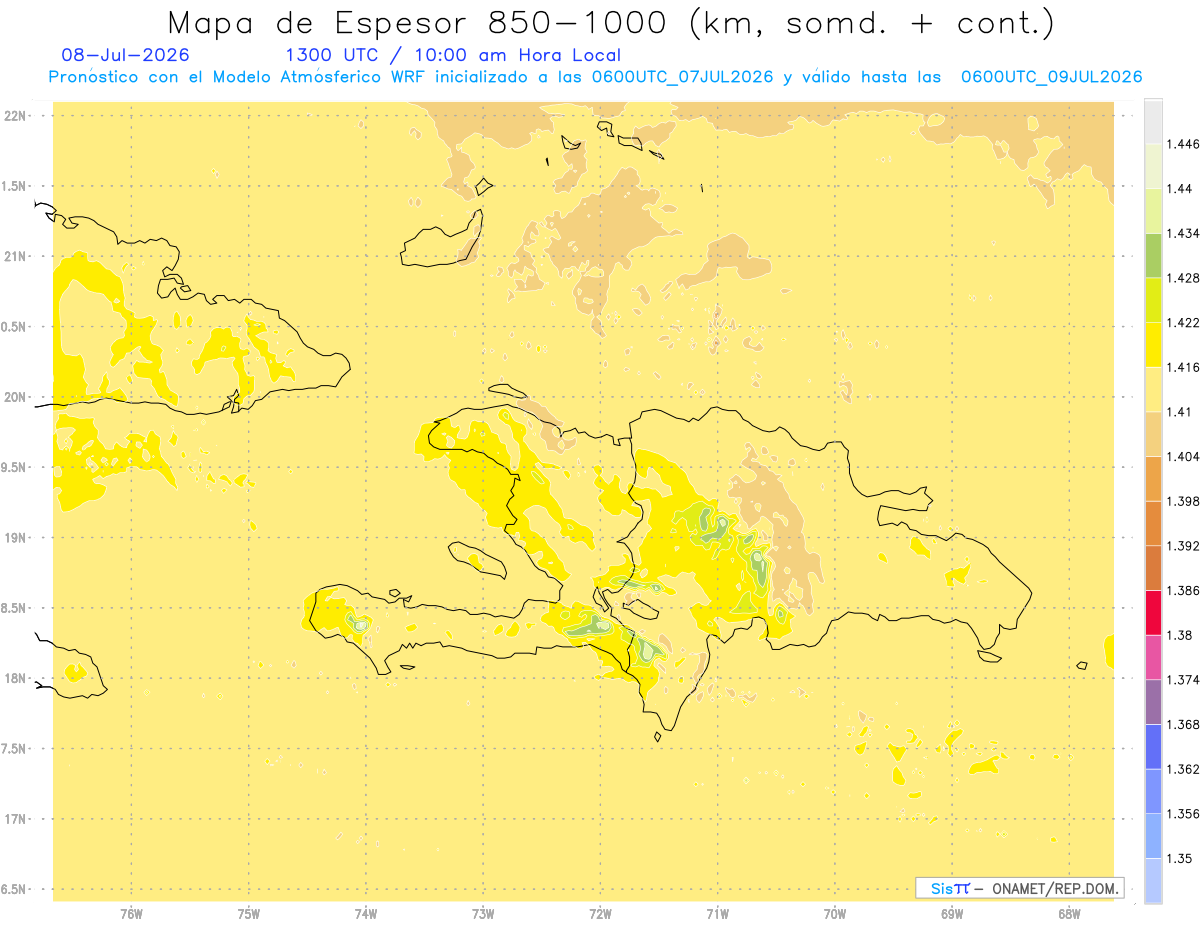Screen dimensions: 1200x927
Task: Pick the red color bar segment above 1.38
Action: click(1153, 612)
